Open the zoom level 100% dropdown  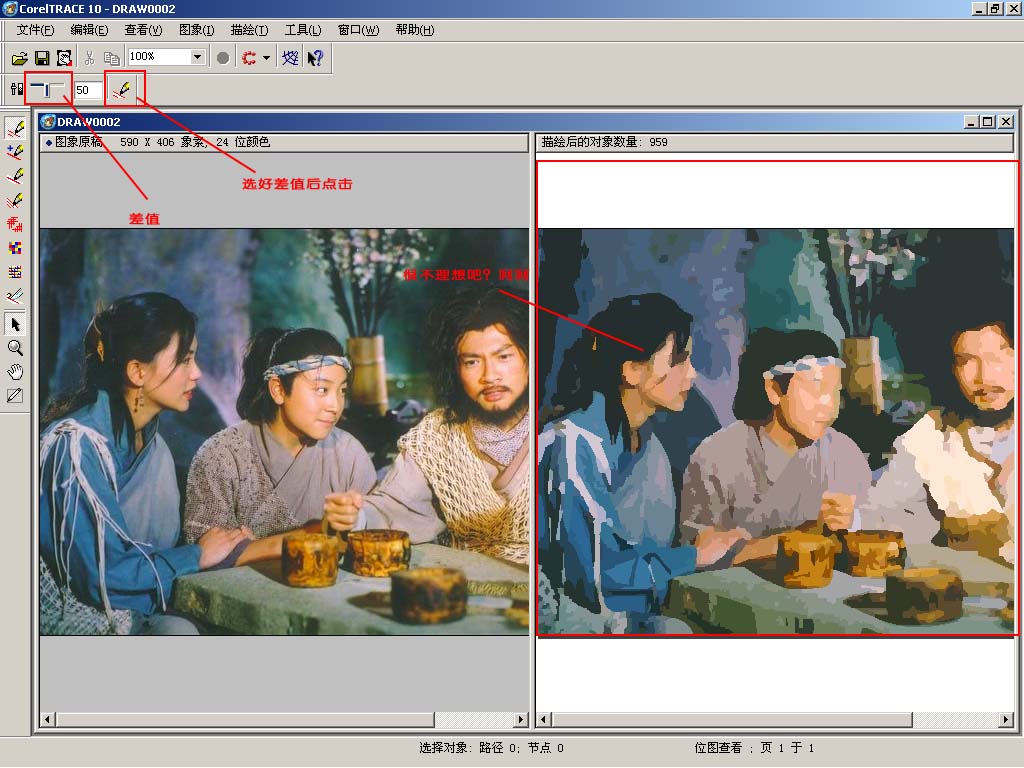pos(197,57)
